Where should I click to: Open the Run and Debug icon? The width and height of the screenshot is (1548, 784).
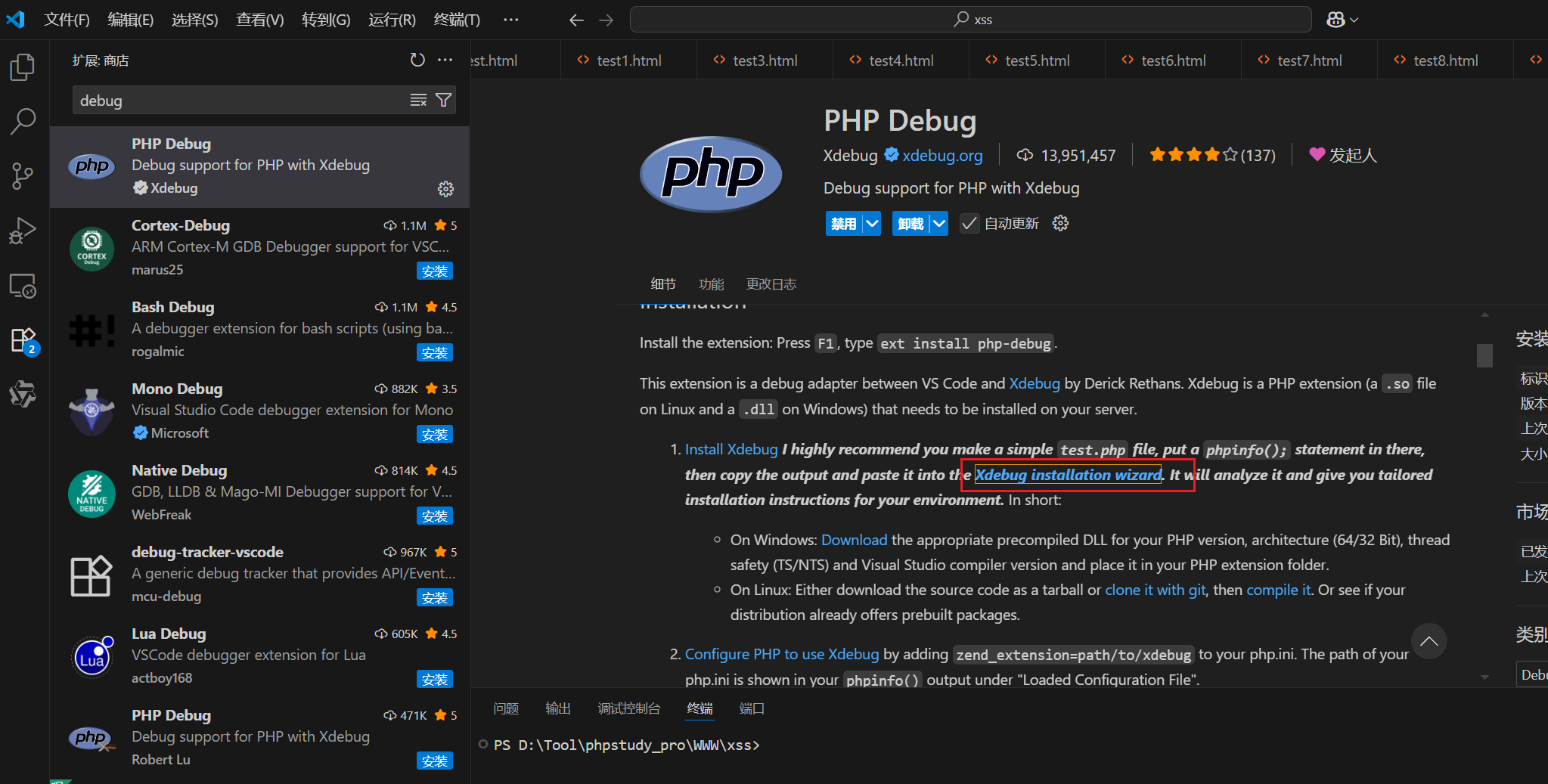click(x=22, y=231)
